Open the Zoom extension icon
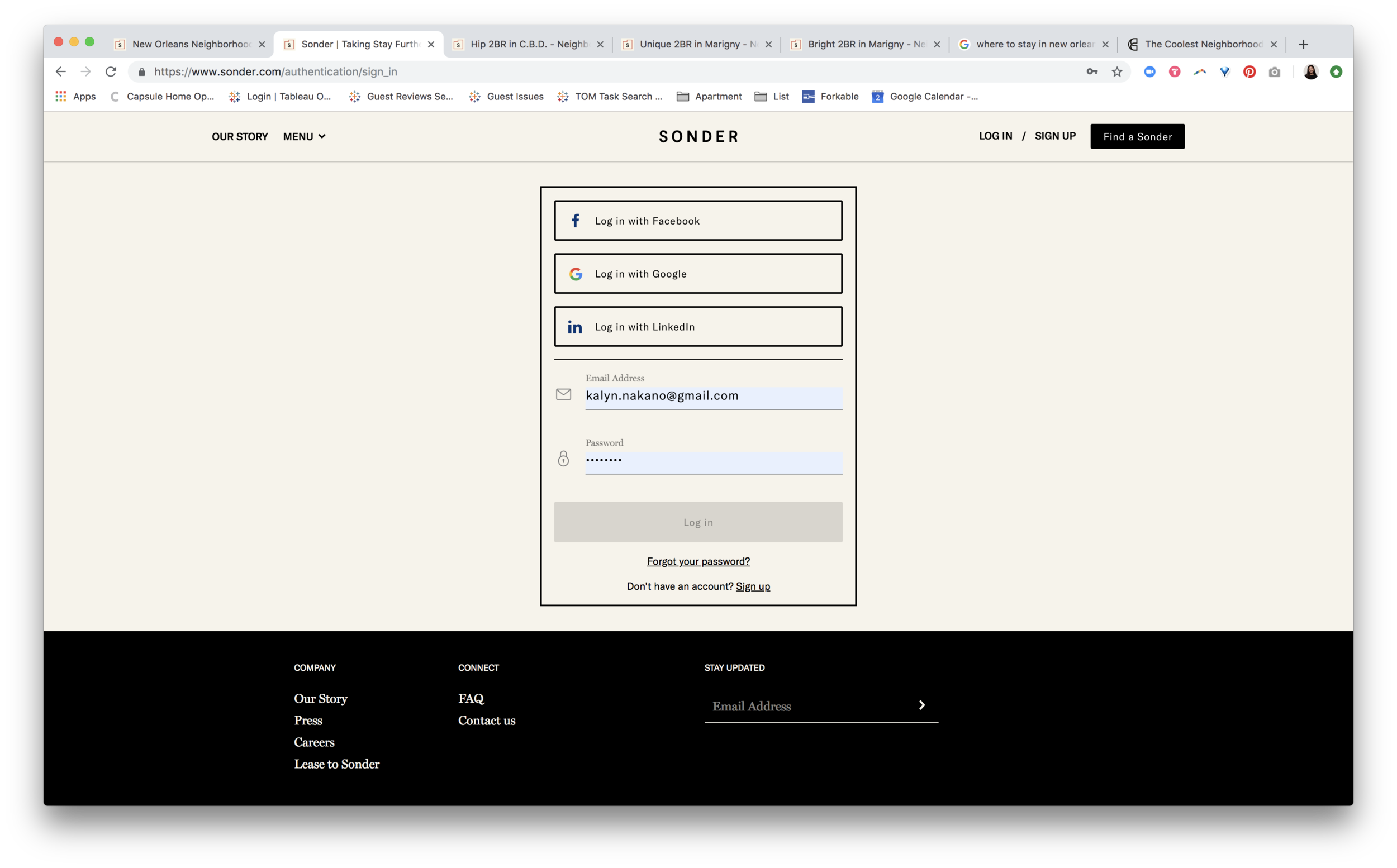1397x868 pixels. [x=1149, y=71]
